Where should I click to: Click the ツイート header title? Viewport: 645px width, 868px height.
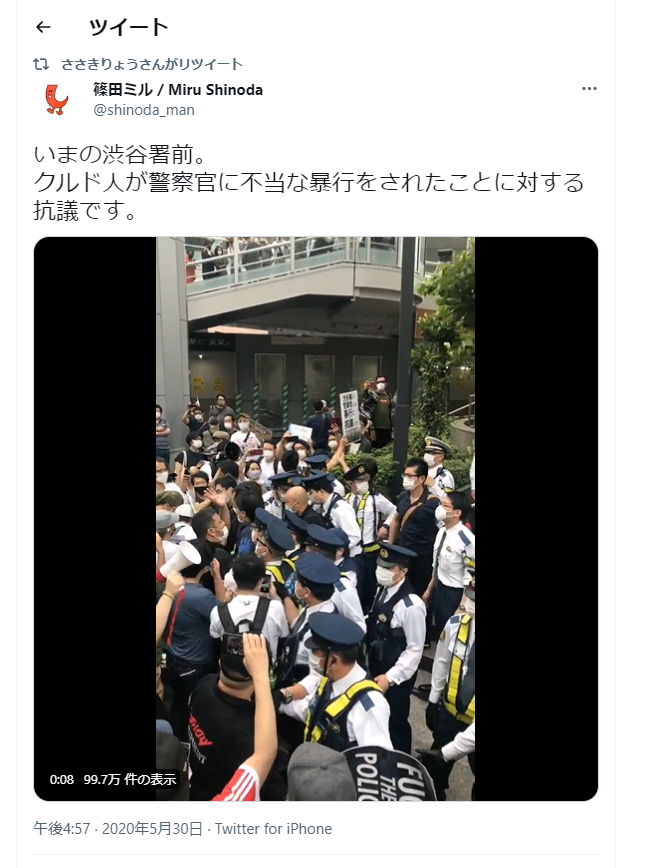tap(128, 27)
